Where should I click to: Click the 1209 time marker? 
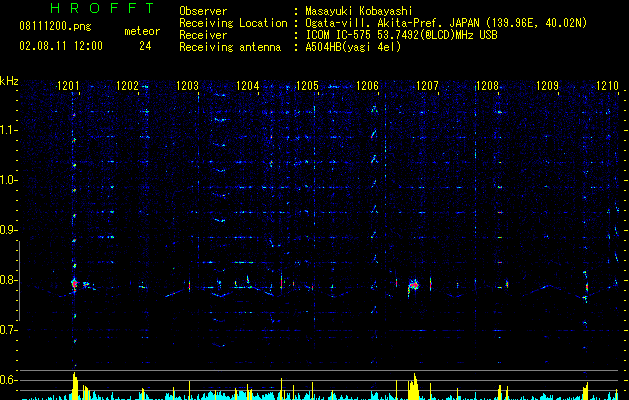click(x=547, y=86)
